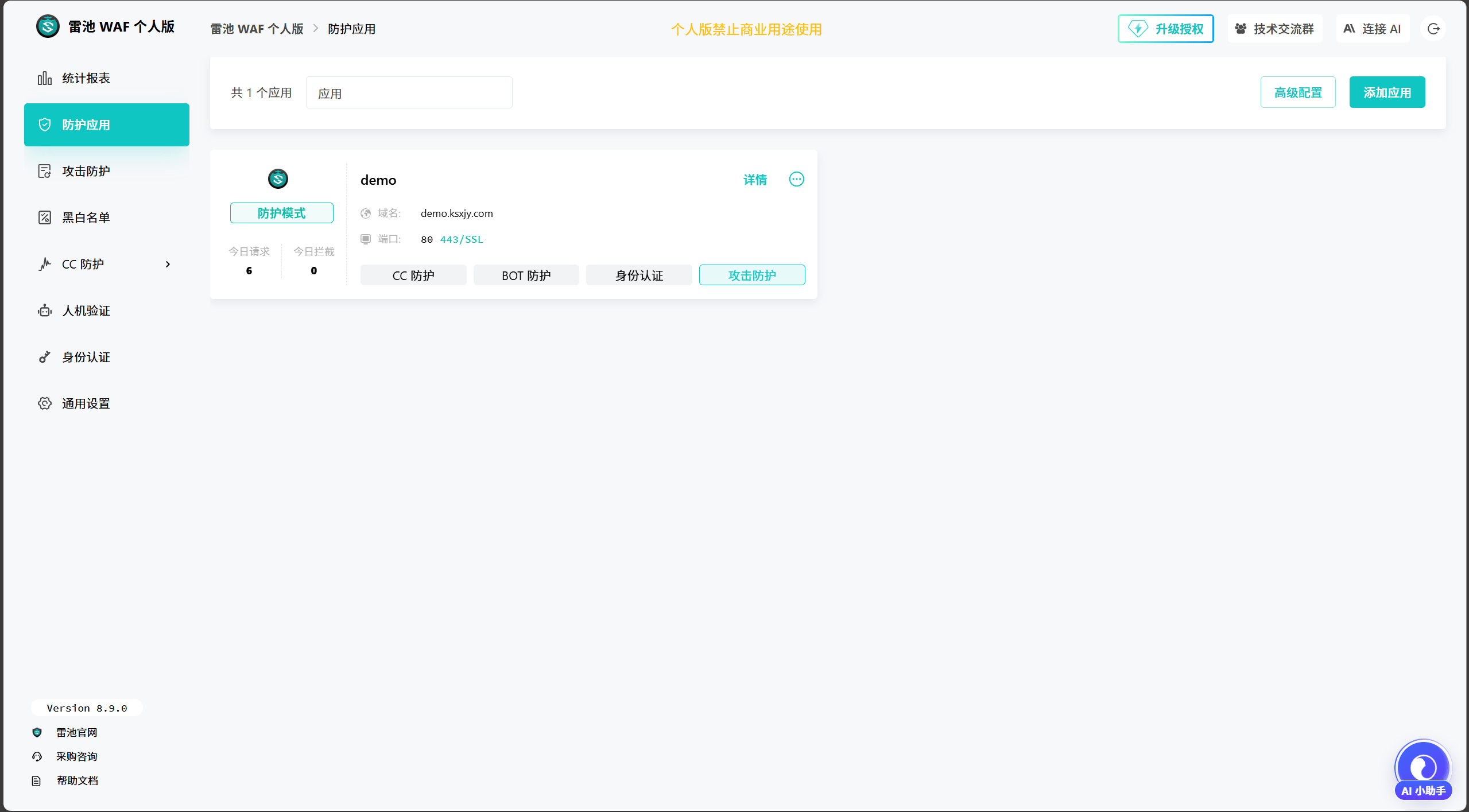Select 攻击防护 in the sidebar
The width and height of the screenshot is (1469, 812).
[86, 170]
